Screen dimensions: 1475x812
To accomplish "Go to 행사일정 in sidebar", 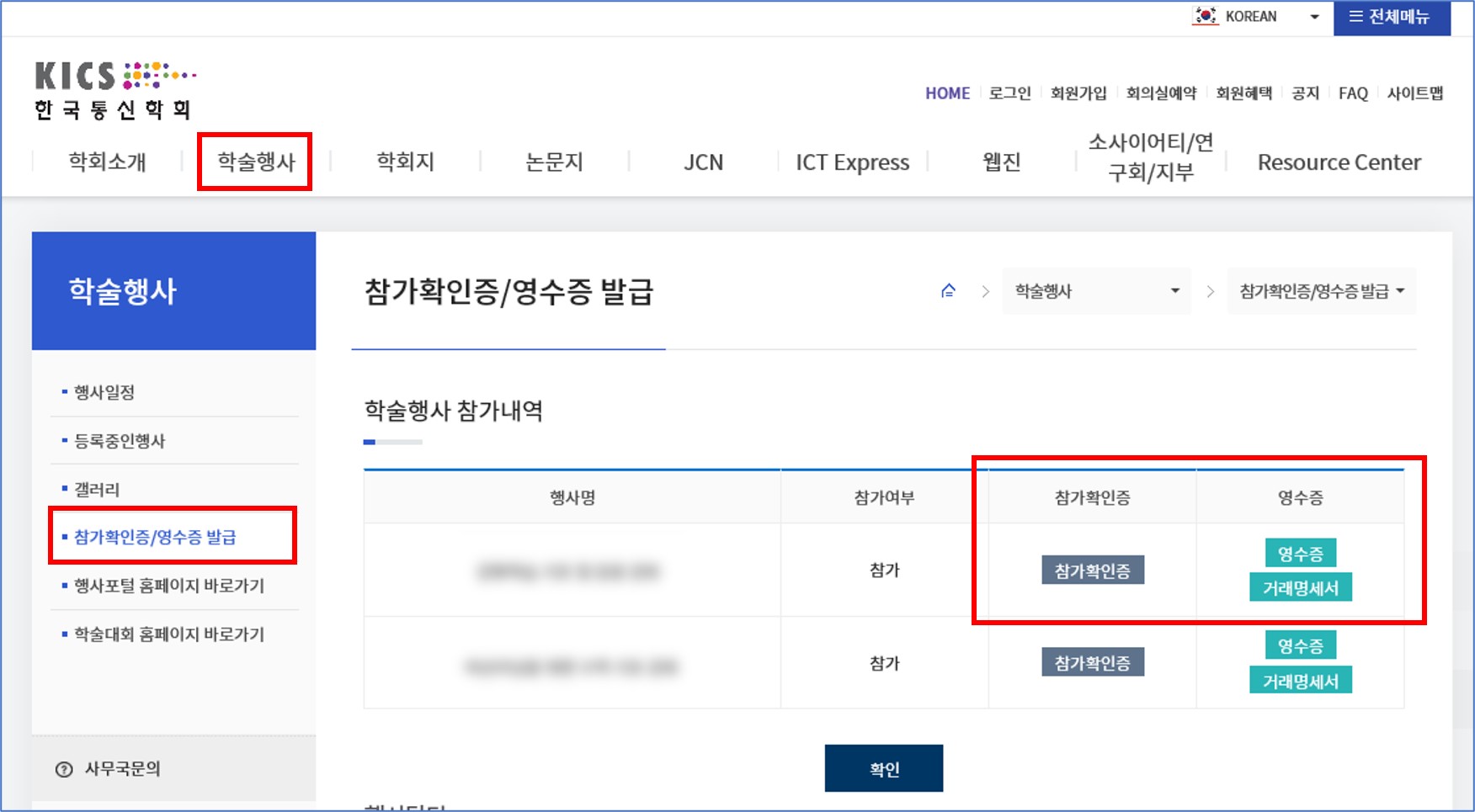I will pyautogui.click(x=104, y=392).
